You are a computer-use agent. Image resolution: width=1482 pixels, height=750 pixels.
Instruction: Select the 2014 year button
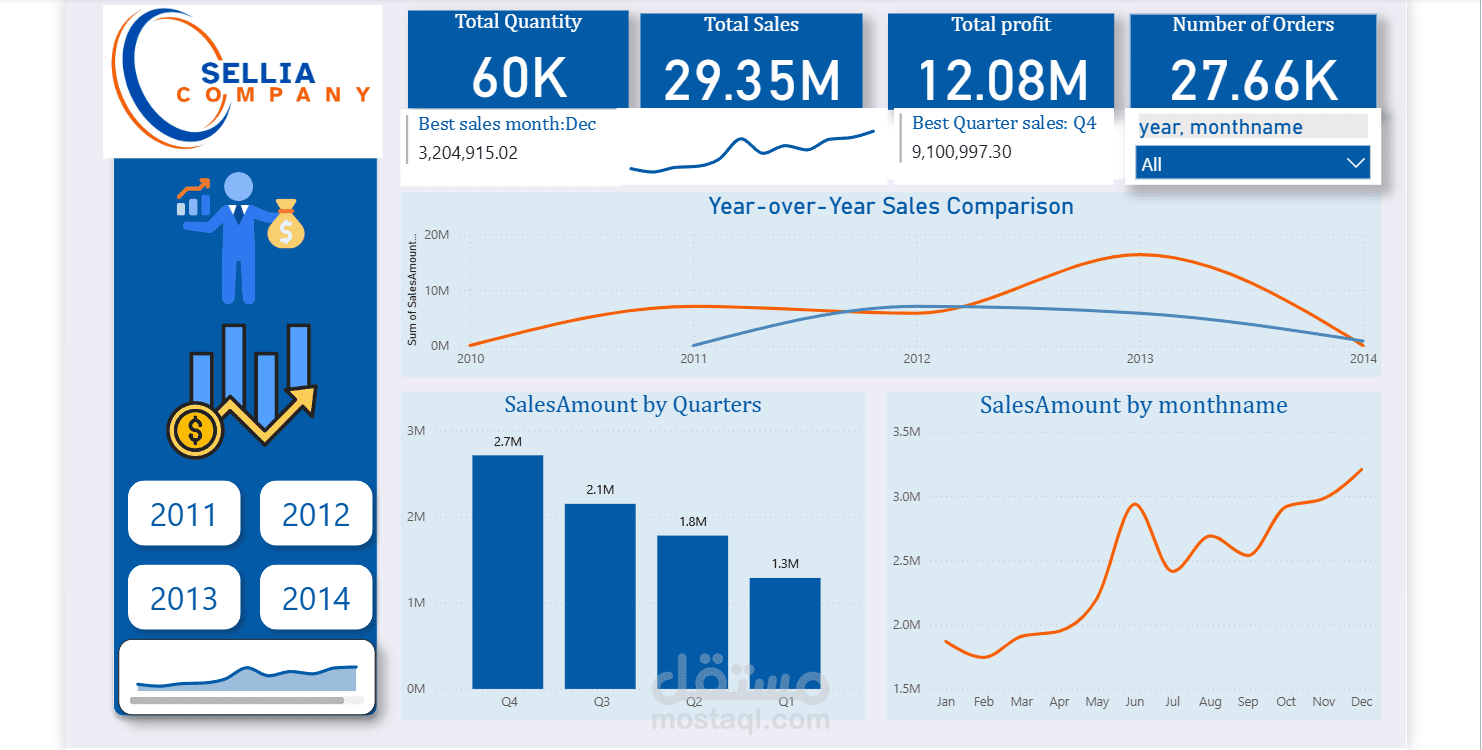(x=316, y=597)
